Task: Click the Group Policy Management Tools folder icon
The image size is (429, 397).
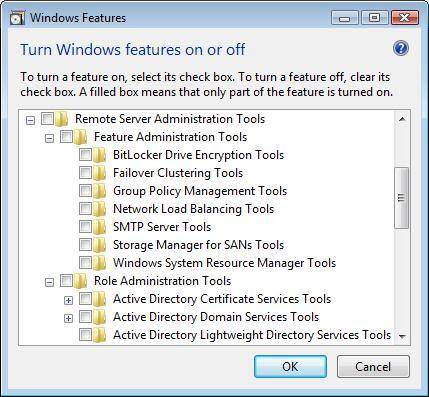Action: point(100,191)
